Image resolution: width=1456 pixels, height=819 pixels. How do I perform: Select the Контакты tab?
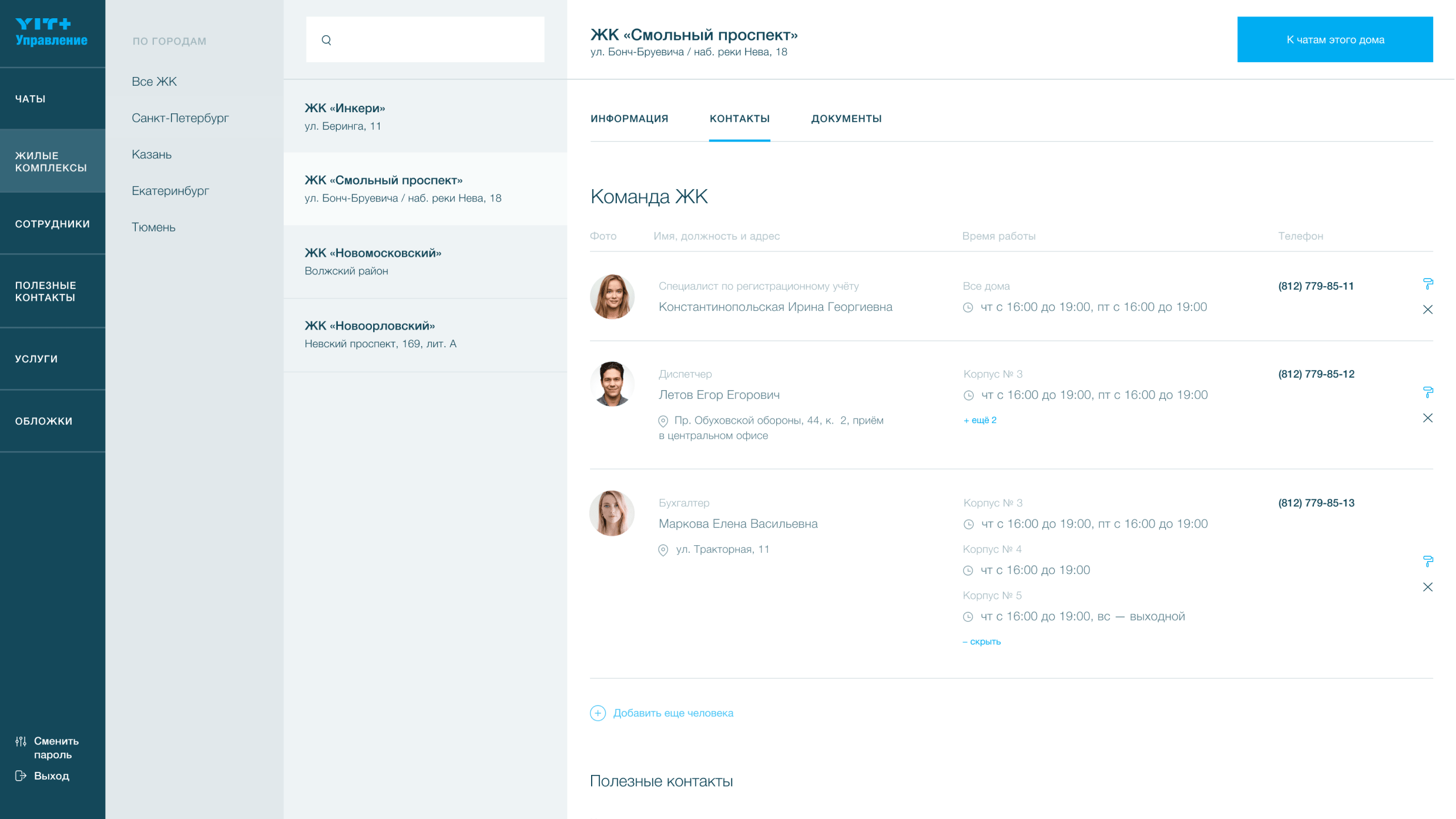point(739,119)
